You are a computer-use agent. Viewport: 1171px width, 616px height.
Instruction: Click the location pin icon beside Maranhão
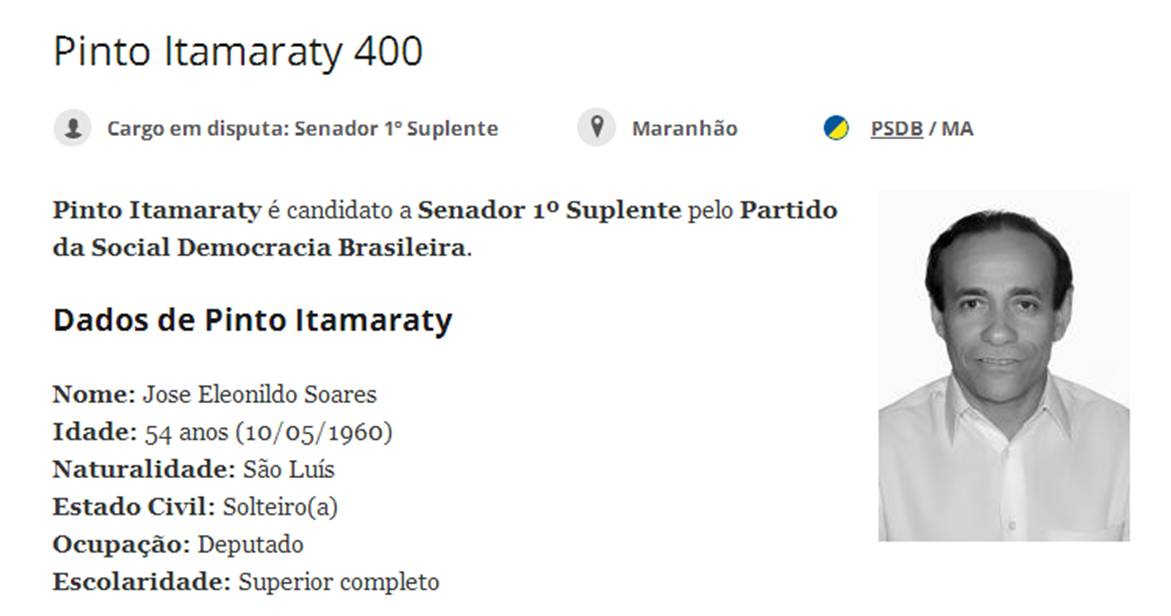597,128
